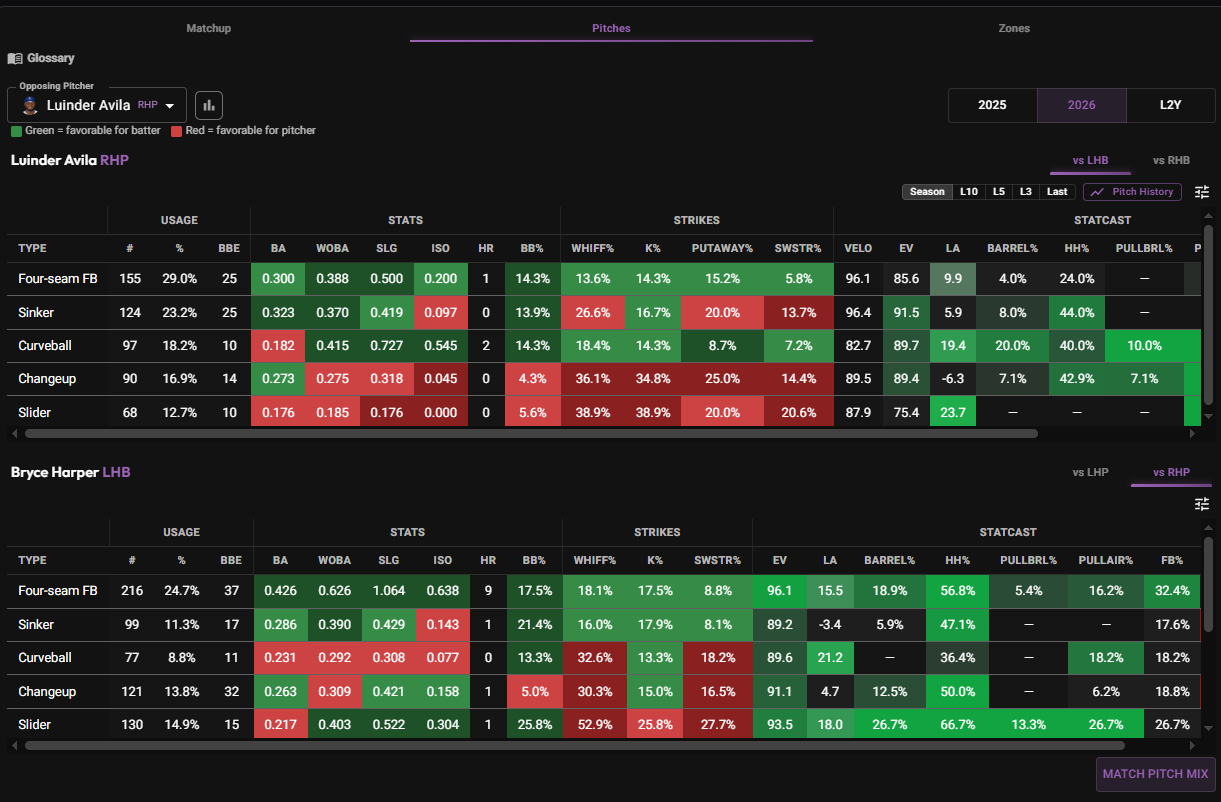The image size is (1221, 802).
Task: Click Luinder Avila player avatar
Action: pos(30,105)
